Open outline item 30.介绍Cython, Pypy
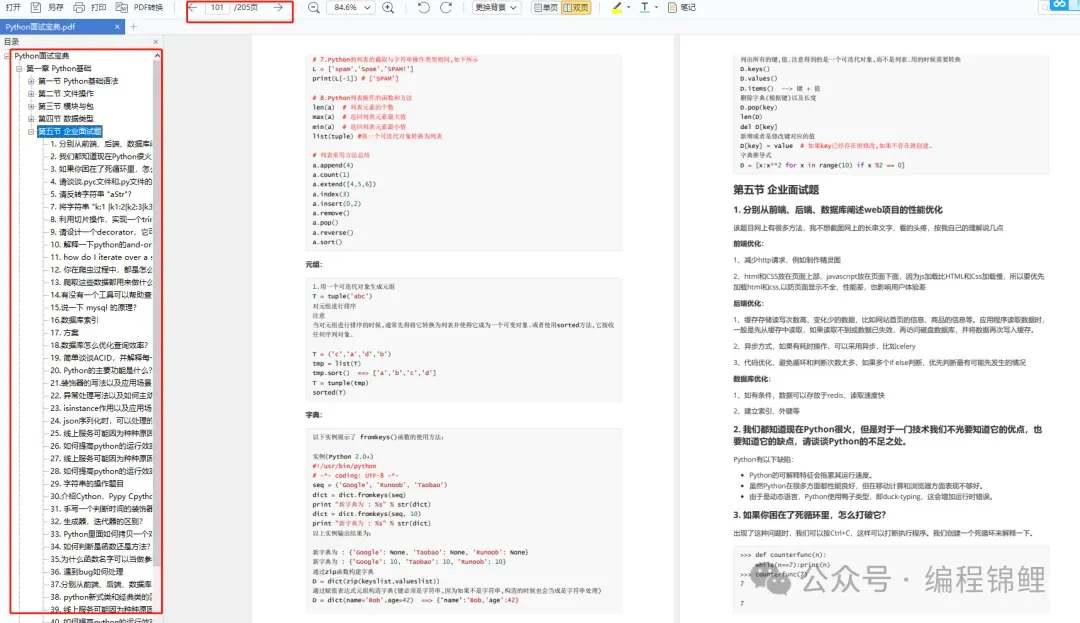 (101, 496)
